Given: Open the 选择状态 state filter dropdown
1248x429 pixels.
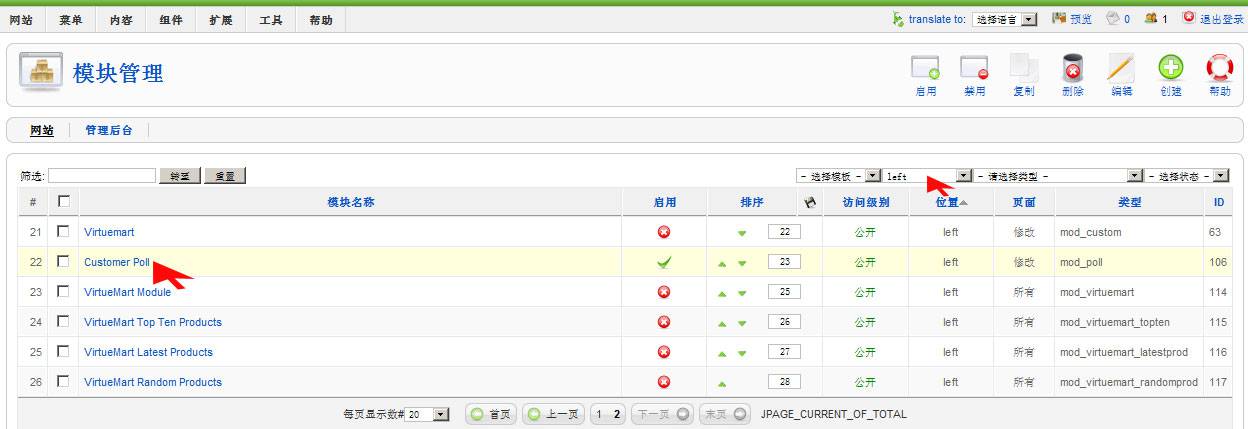Looking at the screenshot, I should [x=1188, y=175].
